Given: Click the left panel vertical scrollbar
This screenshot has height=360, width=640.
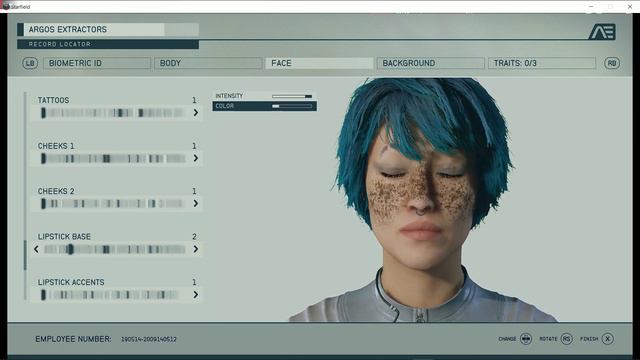Looking at the screenshot, I should point(25,196).
